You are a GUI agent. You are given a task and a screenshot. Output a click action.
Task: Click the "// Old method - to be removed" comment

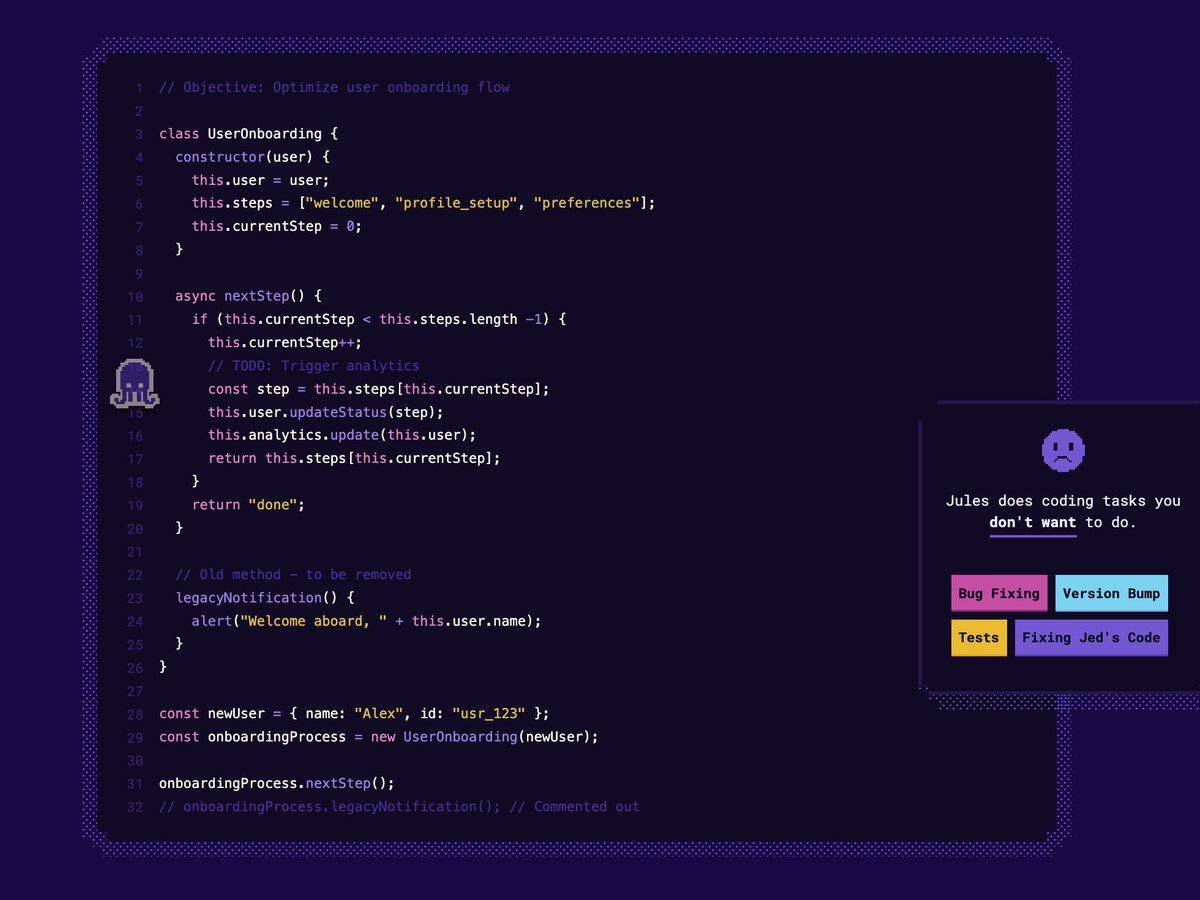pos(293,575)
